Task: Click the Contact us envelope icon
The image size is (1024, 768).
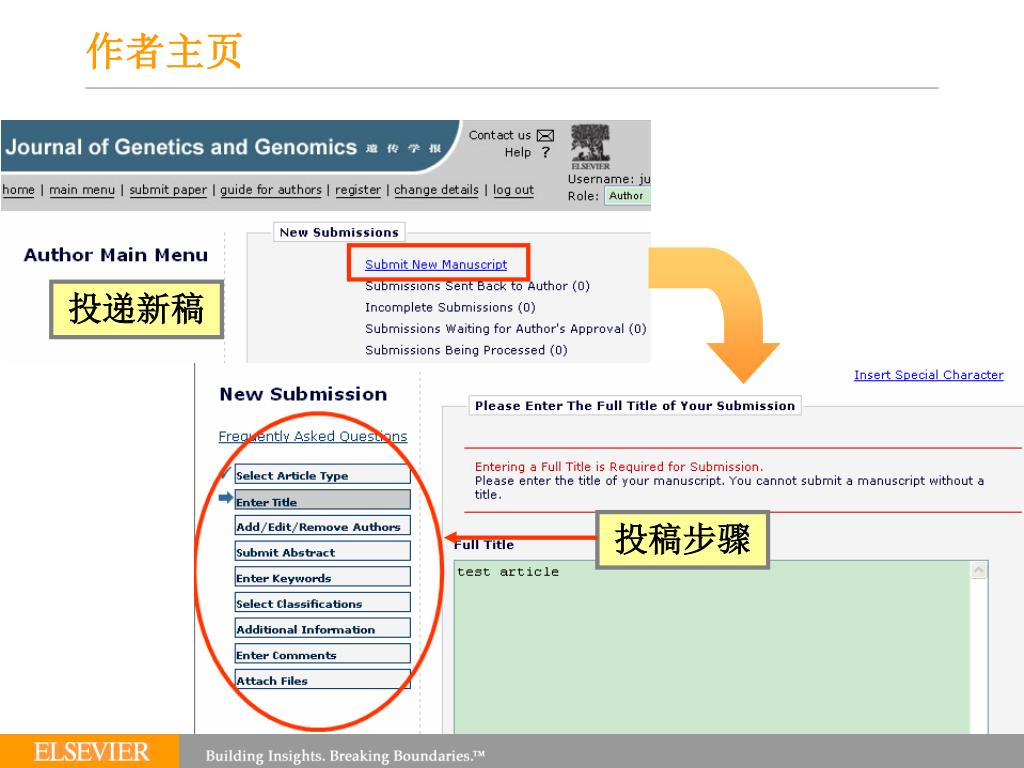Action: point(545,135)
